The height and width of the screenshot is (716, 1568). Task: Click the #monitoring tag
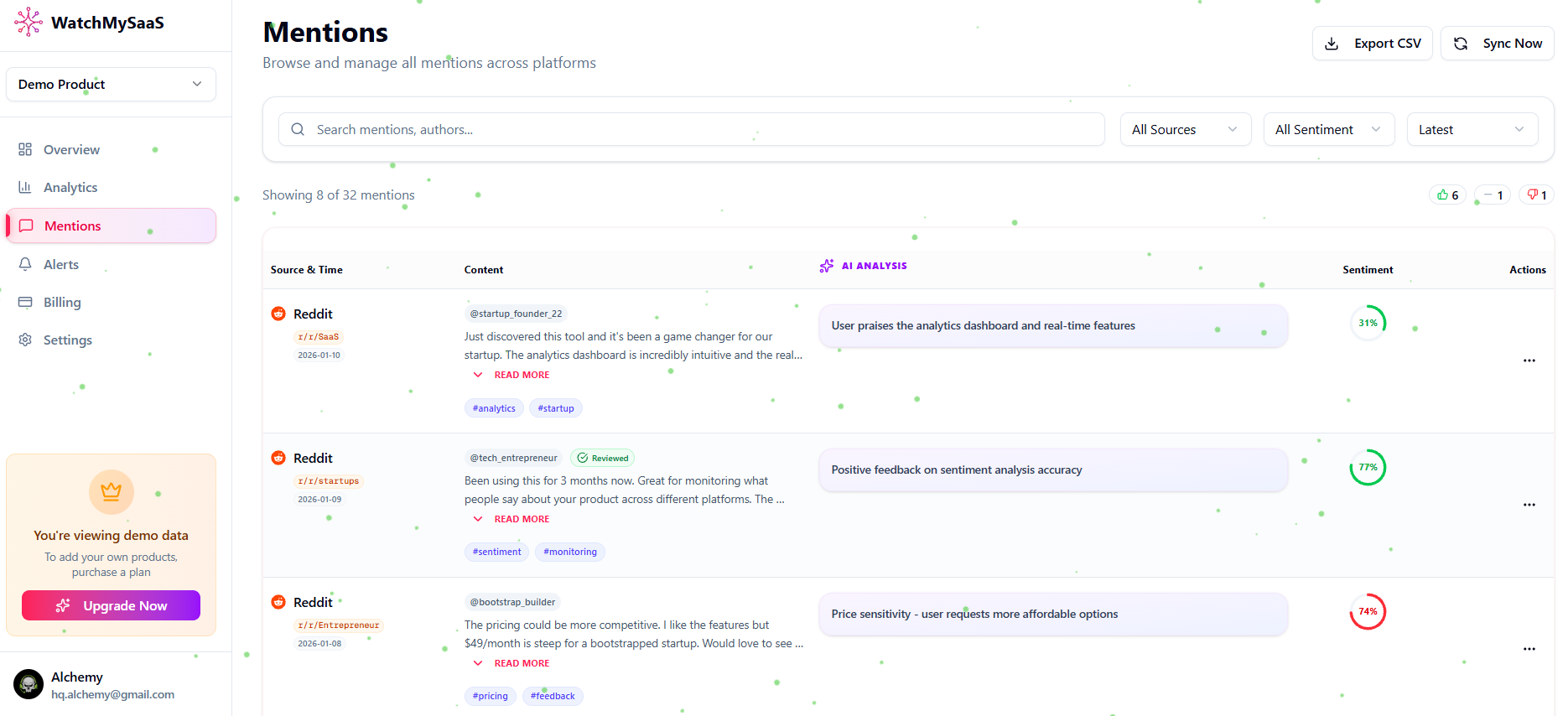tap(570, 552)
